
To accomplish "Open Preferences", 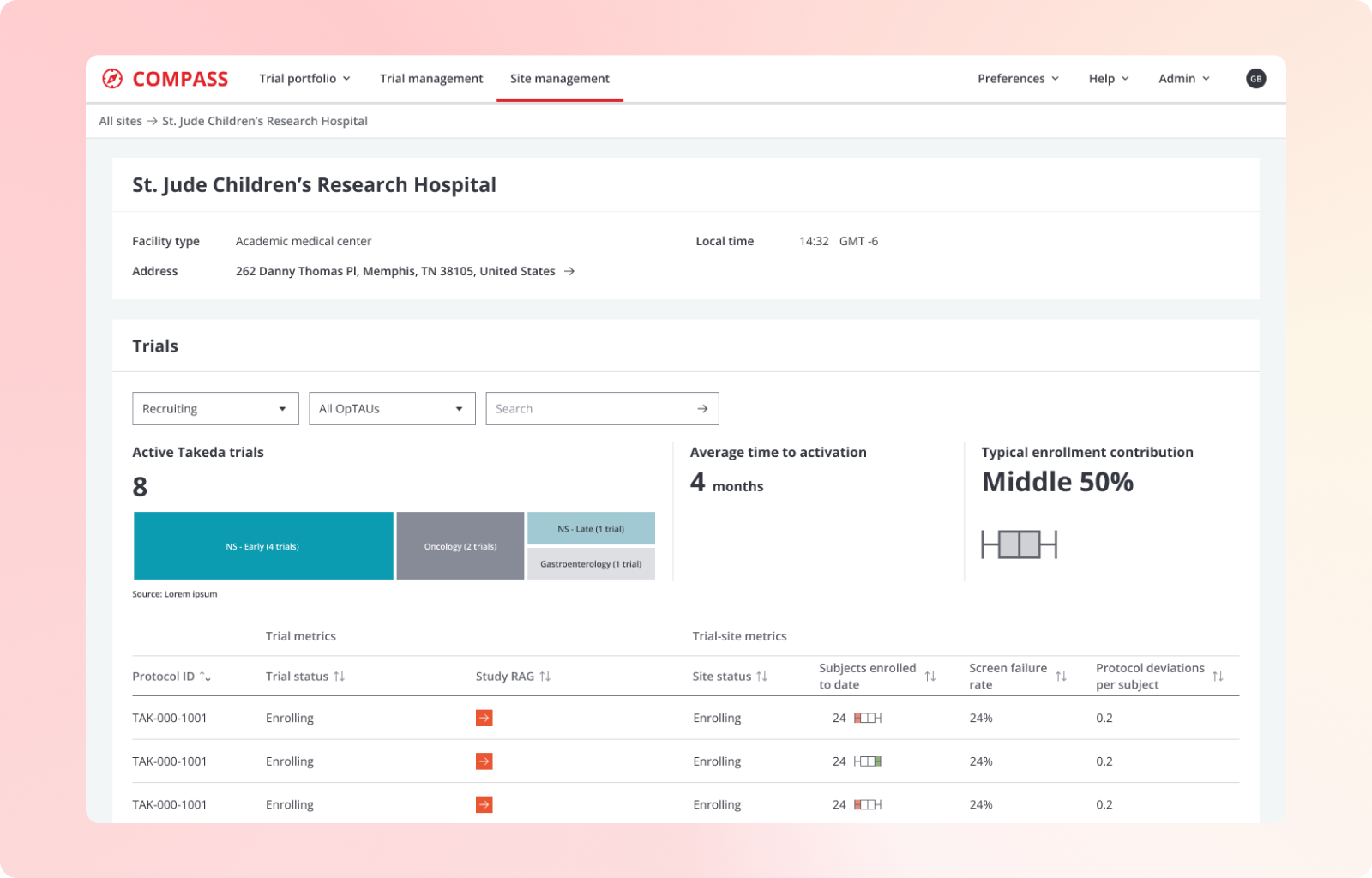I will click(1018, 78).
